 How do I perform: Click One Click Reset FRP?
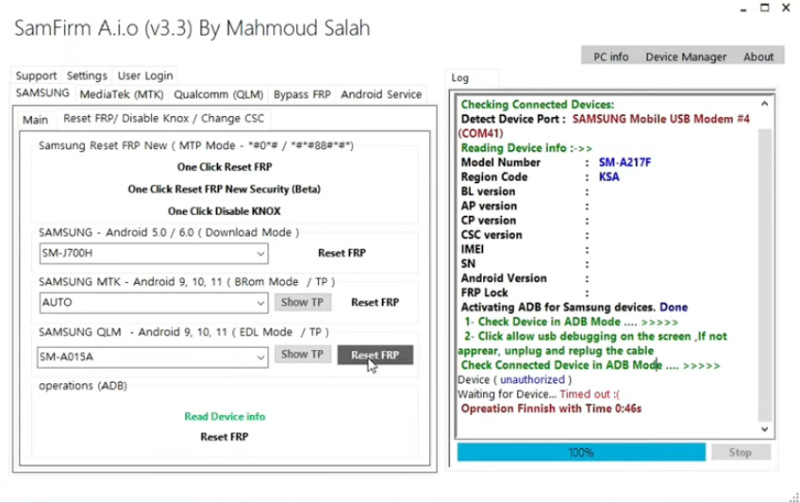pos(224,167)
